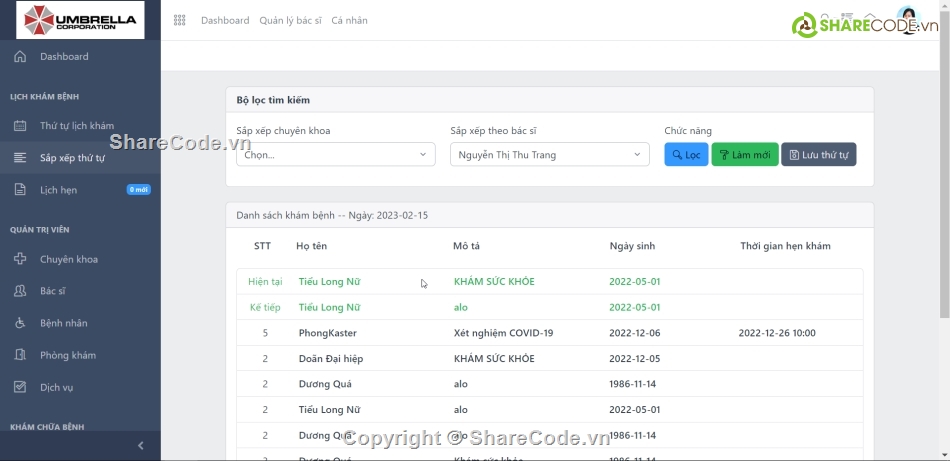Click the checkmark icon beside Dịch vụ
The image size is (950, 461).
(x=20, y=387)
